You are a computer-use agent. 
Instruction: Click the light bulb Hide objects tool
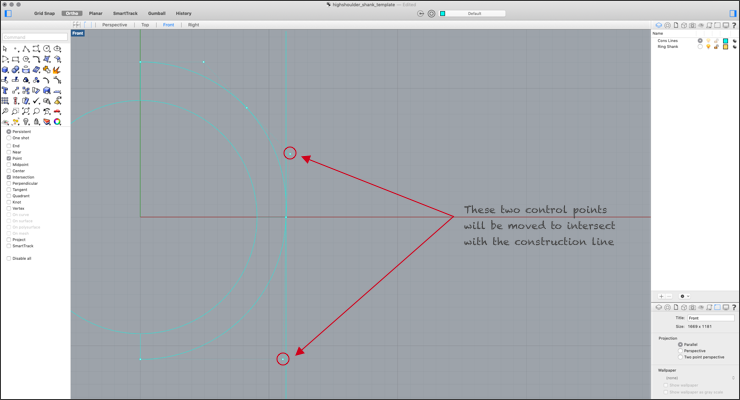coord(26,122)
